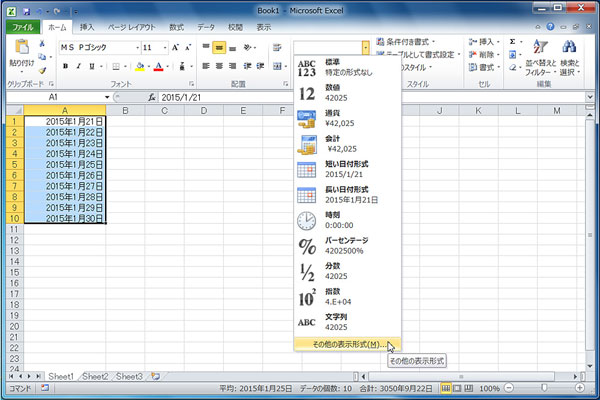Image resolution: width=600 pixels, height=400 pixels.
Task: Open the 挿入 (Insert) ribbon tab
Action: tap(88, 27)
